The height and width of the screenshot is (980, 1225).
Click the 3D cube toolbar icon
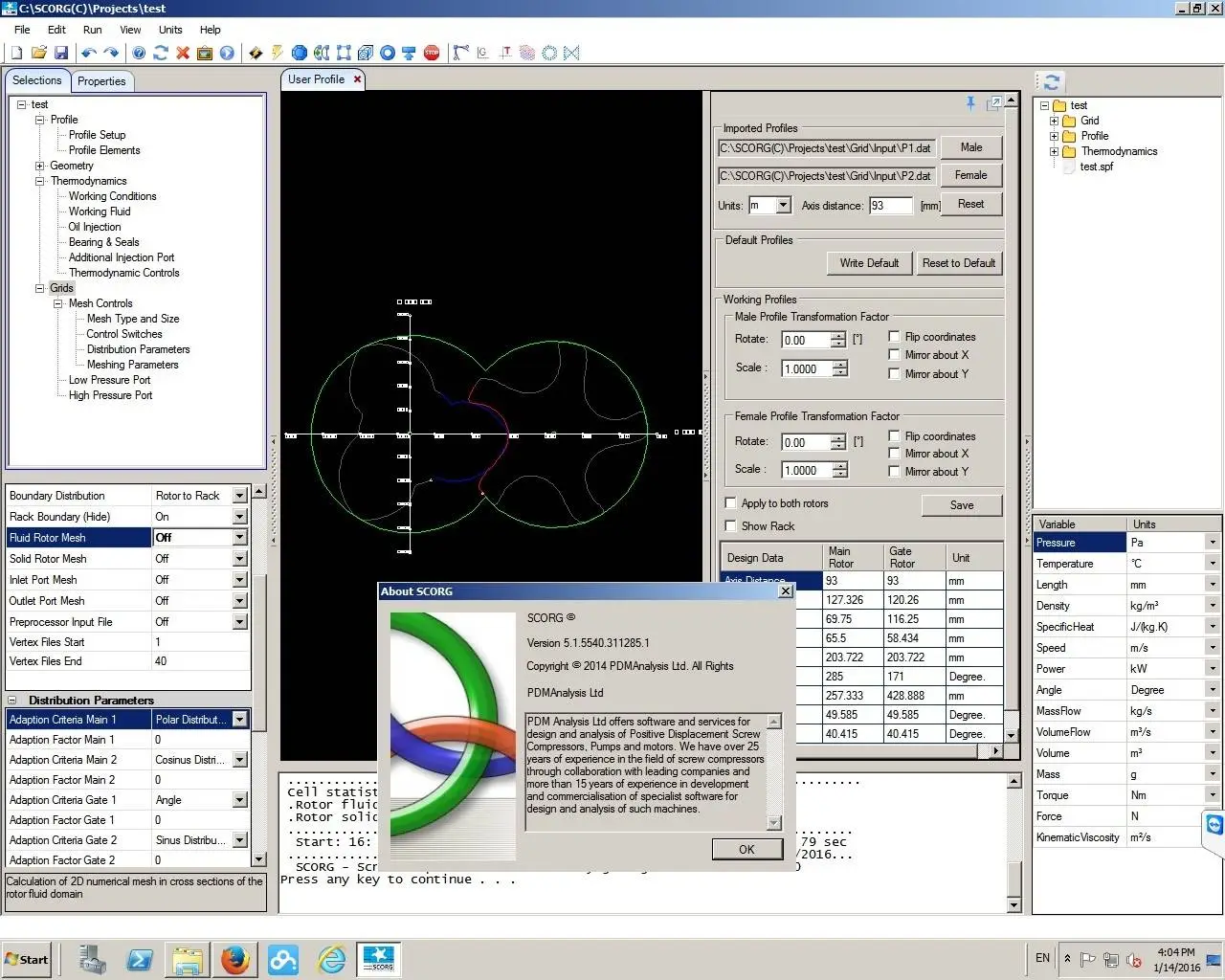[366, 53]
